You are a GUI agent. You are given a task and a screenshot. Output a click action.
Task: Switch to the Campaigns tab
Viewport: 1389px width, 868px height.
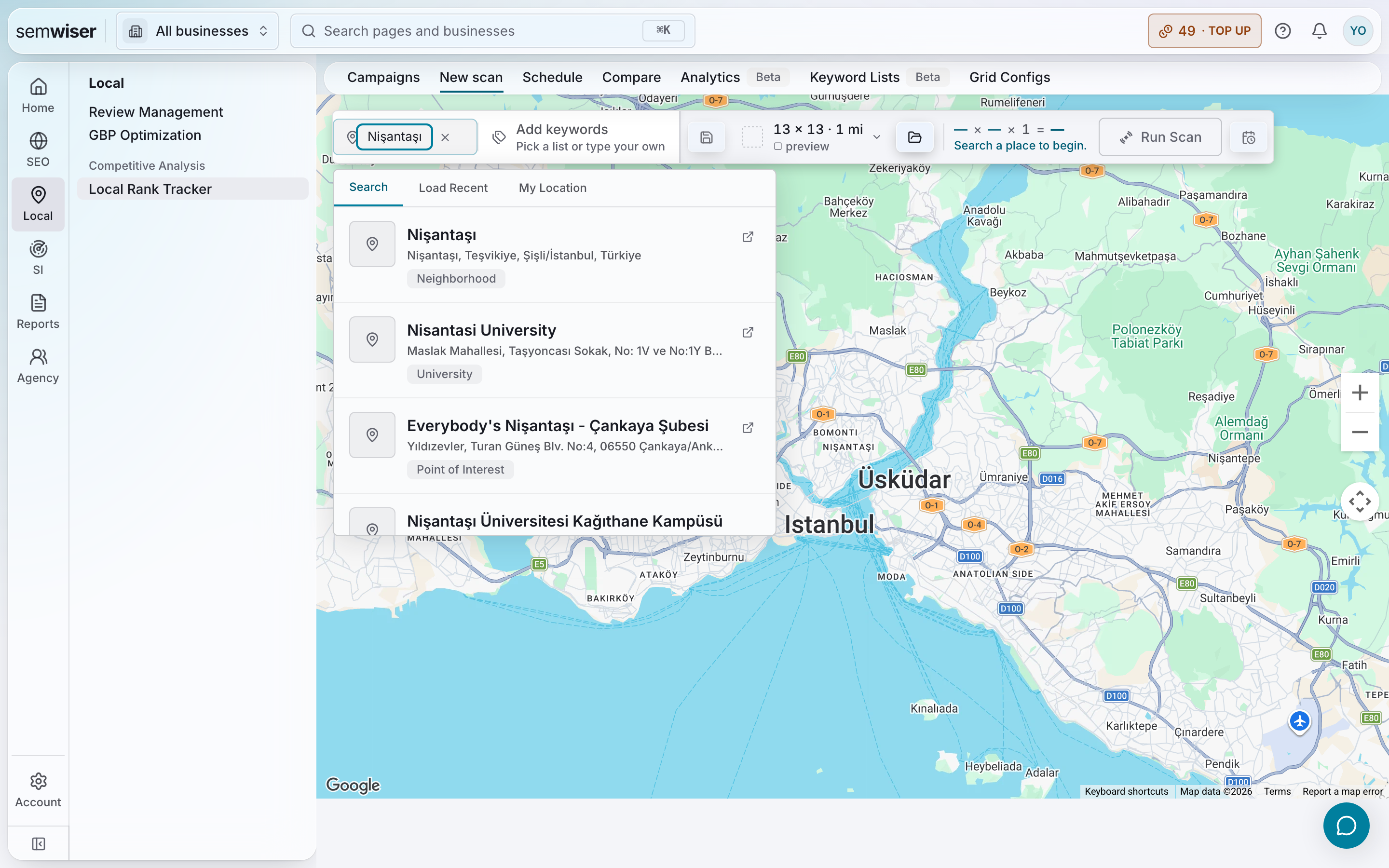click(x=383, y=78)
